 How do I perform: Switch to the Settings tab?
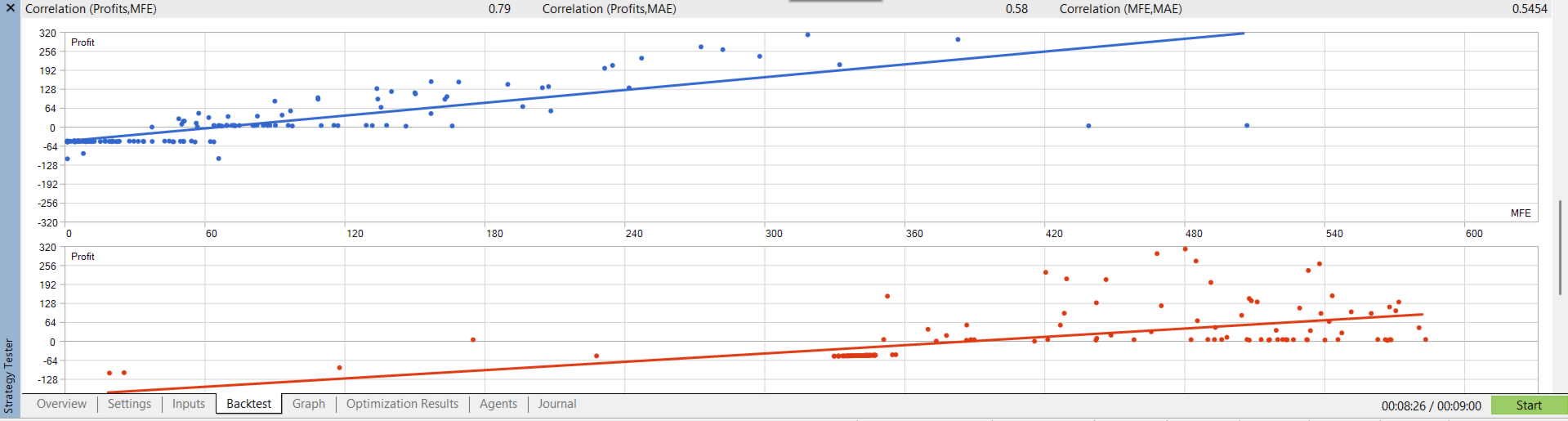[129, 404]
